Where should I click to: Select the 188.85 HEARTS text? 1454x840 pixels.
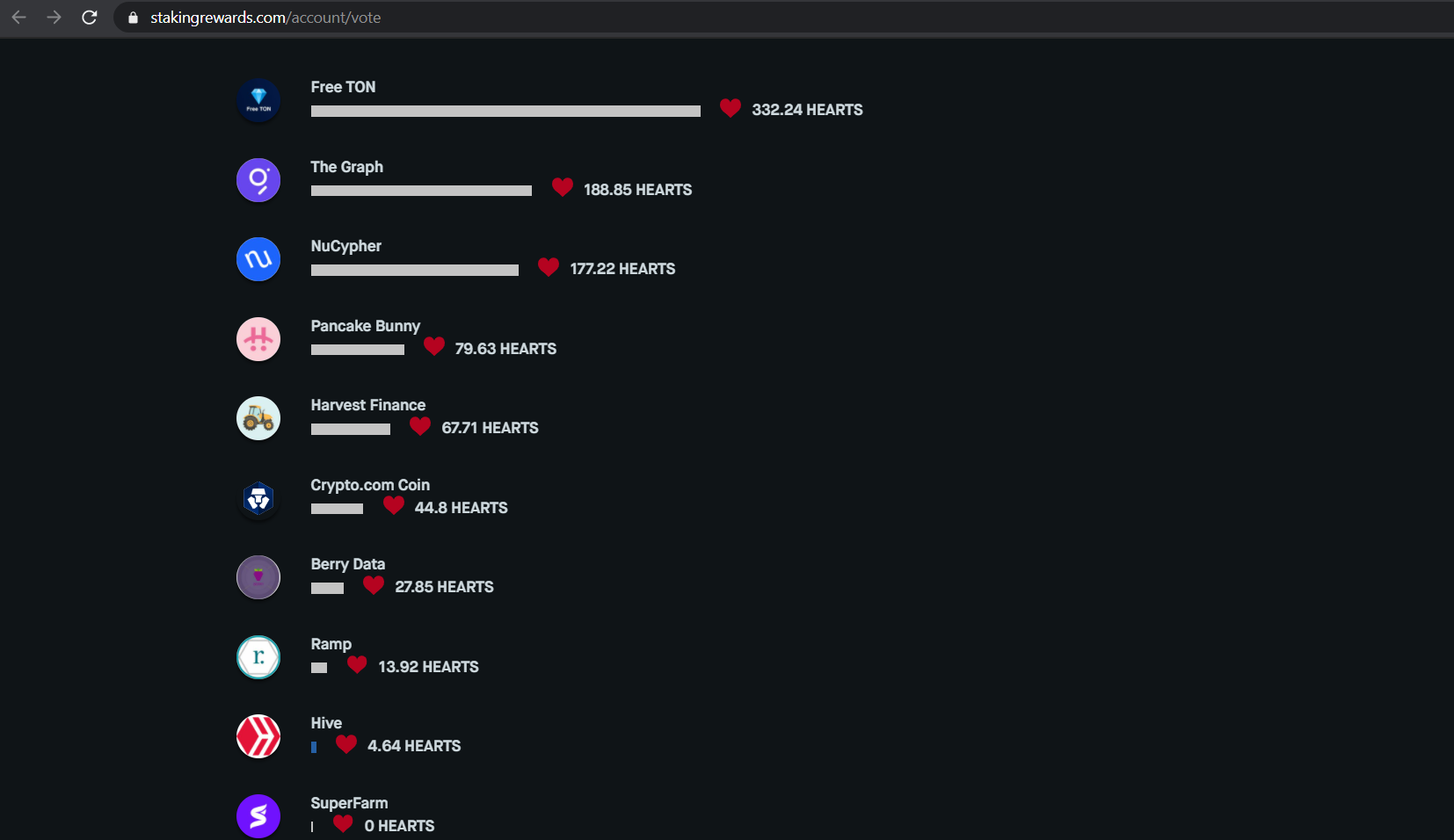coord(637,190)
